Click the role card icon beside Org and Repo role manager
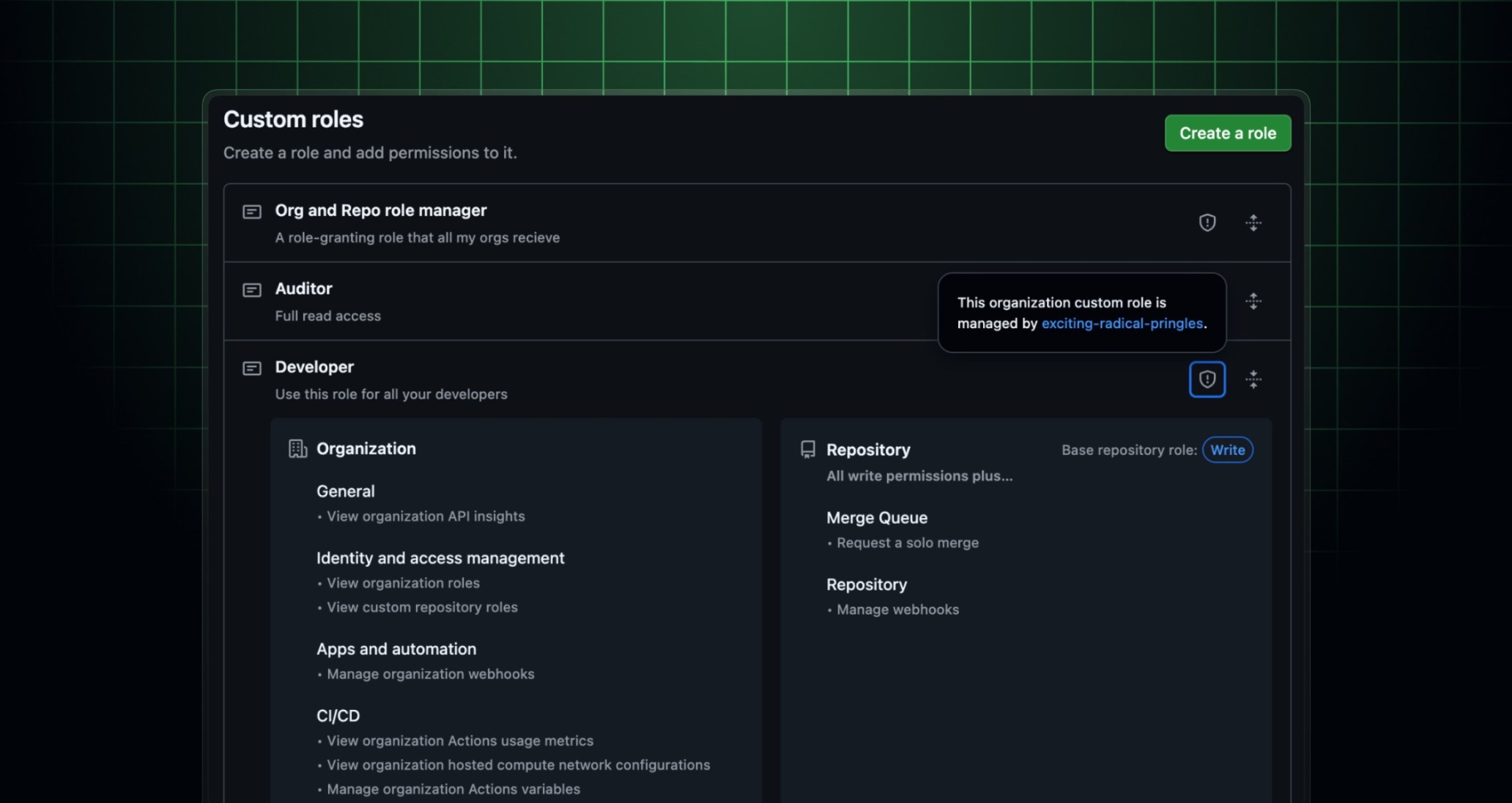The height and width of the screenshot is (803, 1512). (251, 211)
